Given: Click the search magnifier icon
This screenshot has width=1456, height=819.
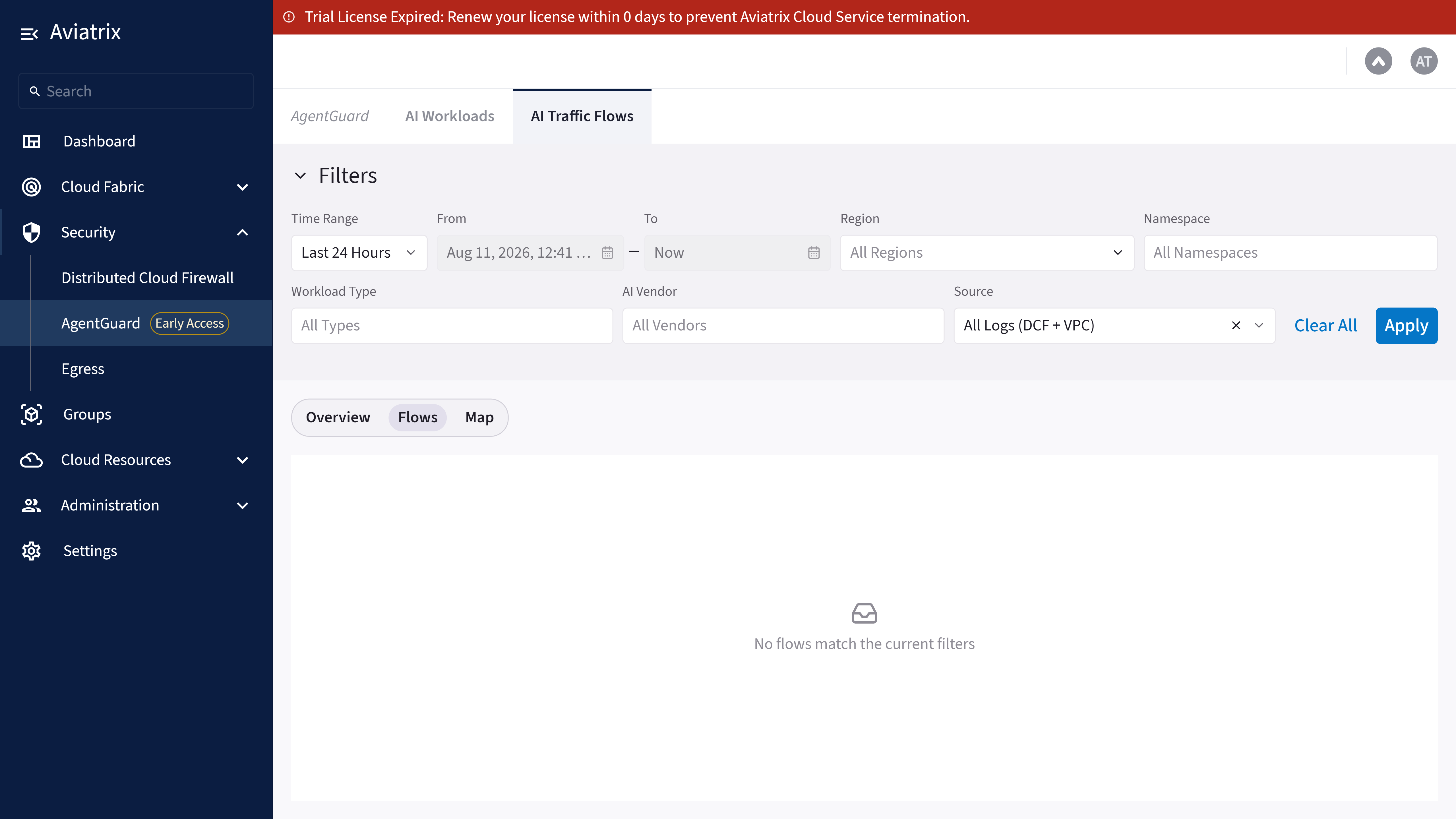Looking at the screenshot, I should click(35, 91).
